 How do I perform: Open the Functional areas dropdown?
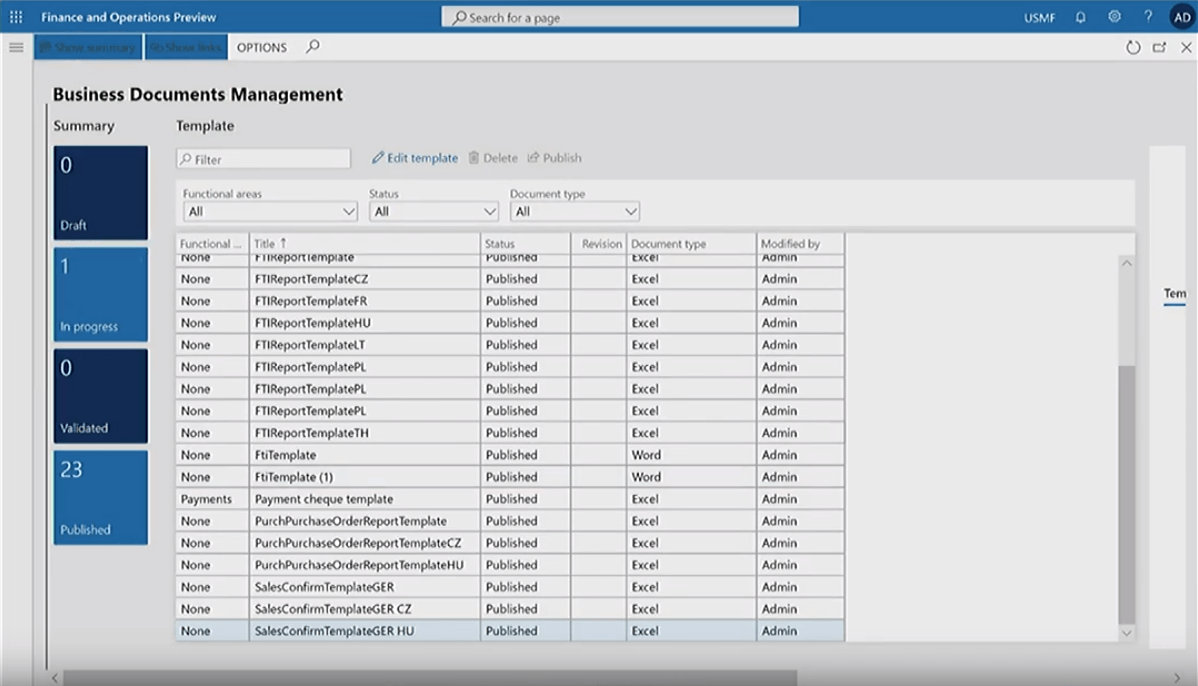(x=349, y=211)
